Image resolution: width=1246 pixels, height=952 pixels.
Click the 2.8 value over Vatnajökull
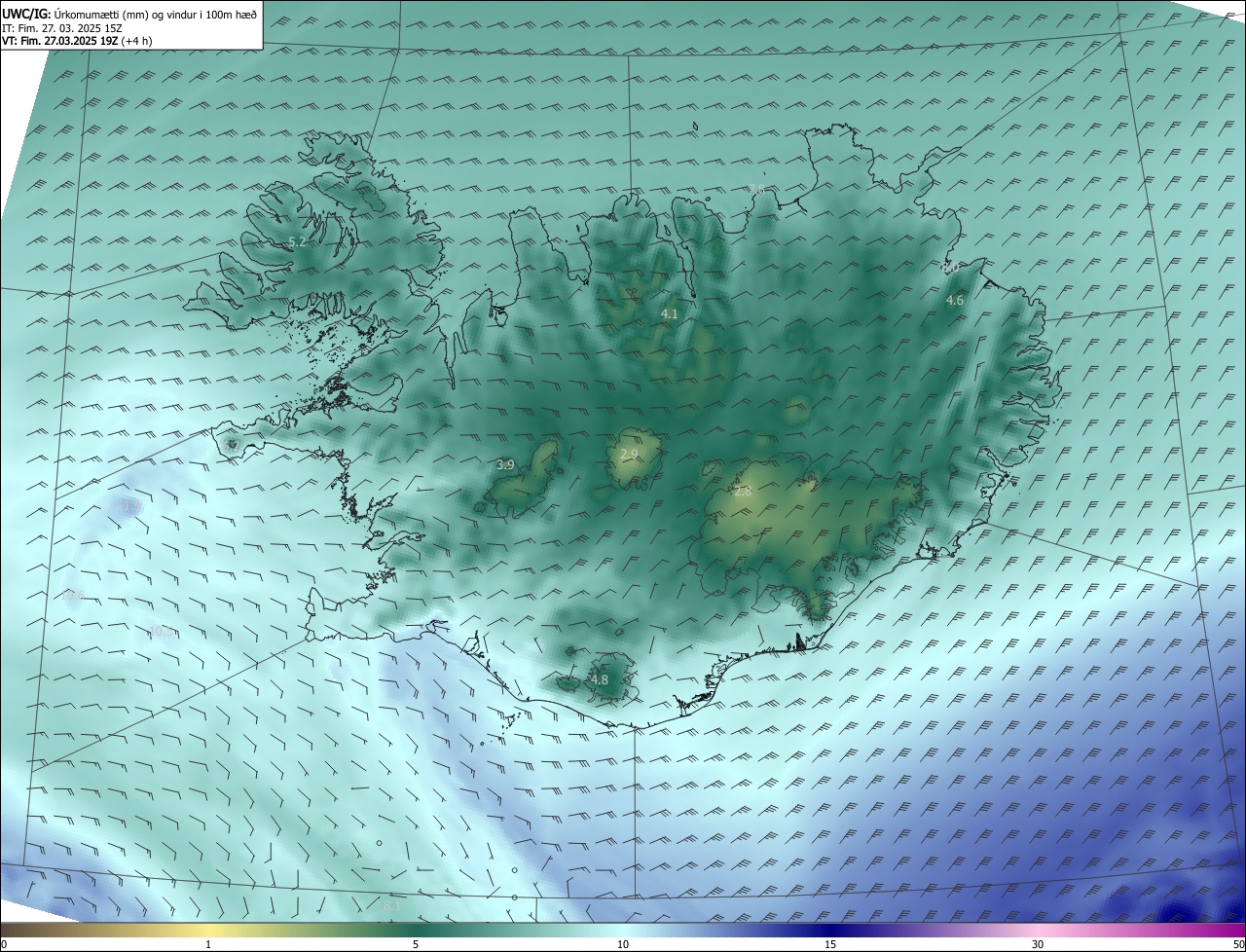(744, 492)
